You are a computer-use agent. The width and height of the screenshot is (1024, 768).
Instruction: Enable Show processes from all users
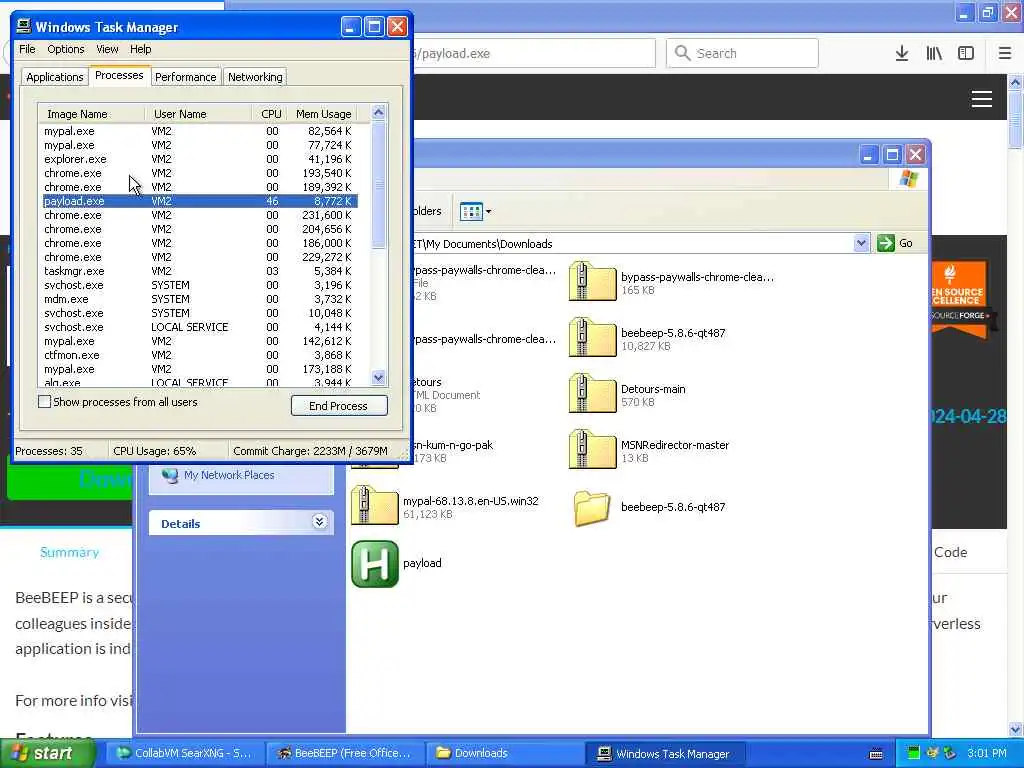coord(44,402)
